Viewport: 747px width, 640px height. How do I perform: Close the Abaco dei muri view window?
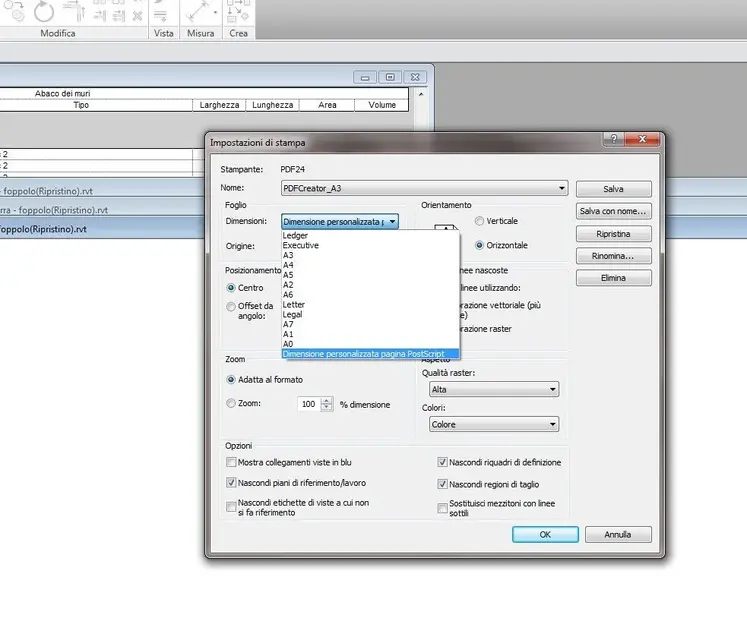[x=415, y=77]
